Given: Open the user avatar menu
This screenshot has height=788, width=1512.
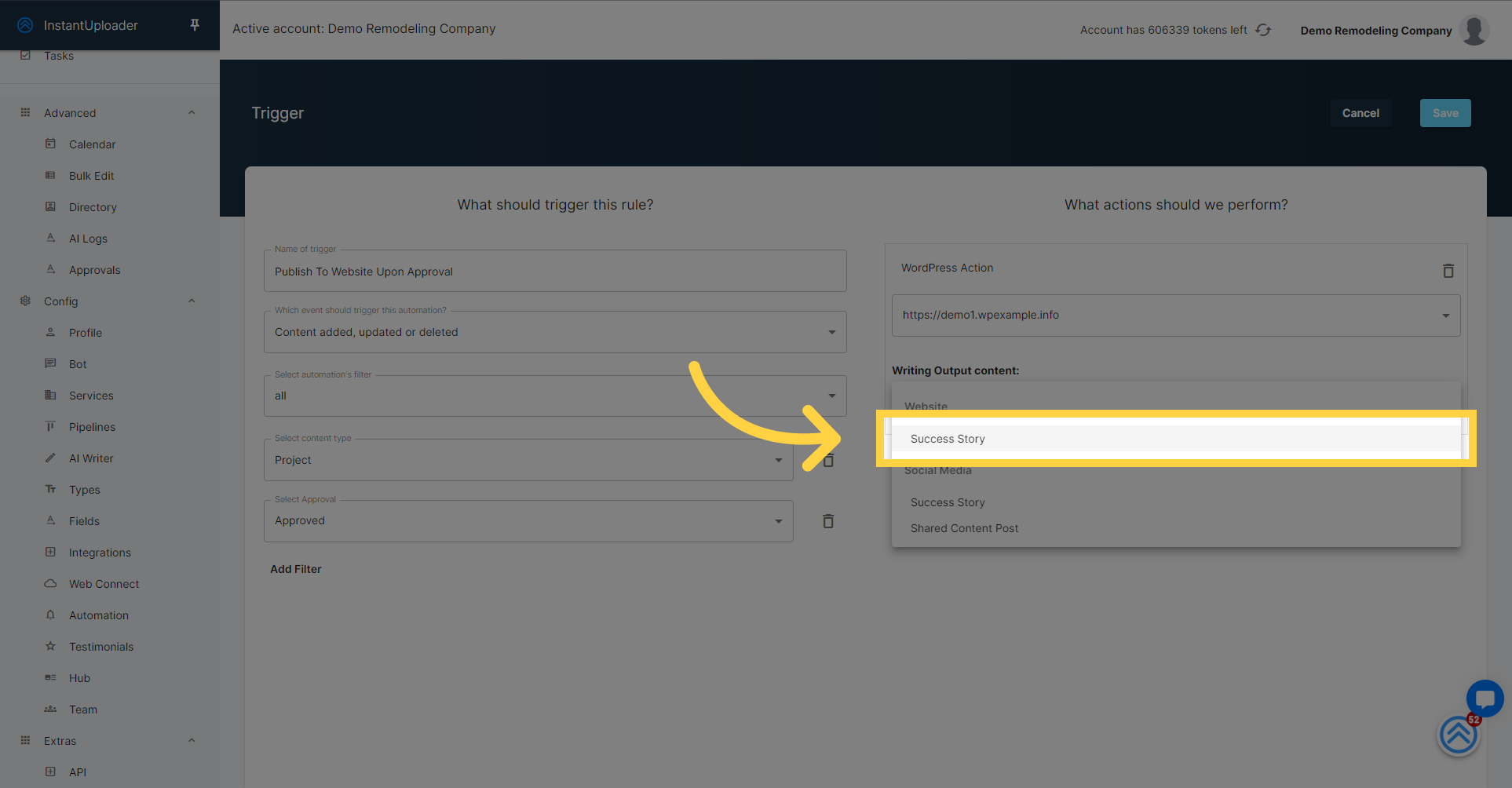Looking at the screenshot, I should click(x=1474, y=30).
